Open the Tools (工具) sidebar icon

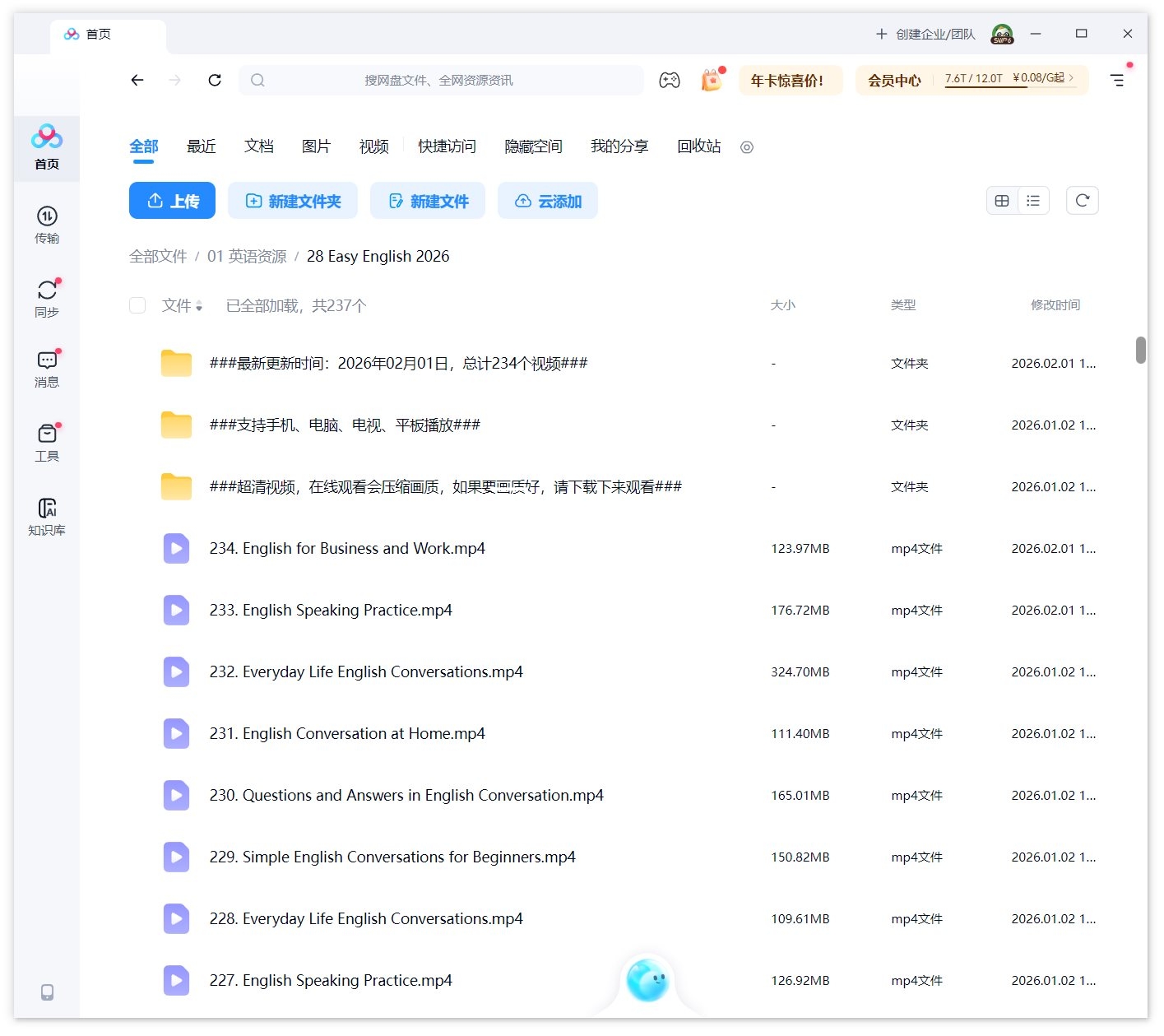47,442
